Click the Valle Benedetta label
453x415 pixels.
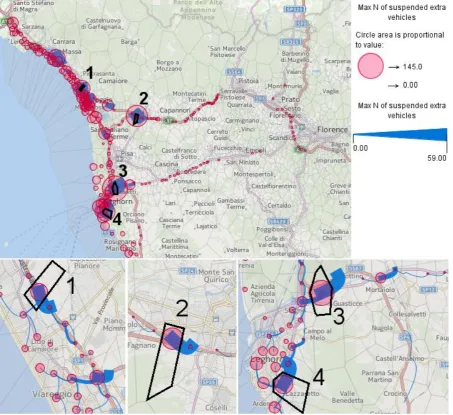pos(347,397)
